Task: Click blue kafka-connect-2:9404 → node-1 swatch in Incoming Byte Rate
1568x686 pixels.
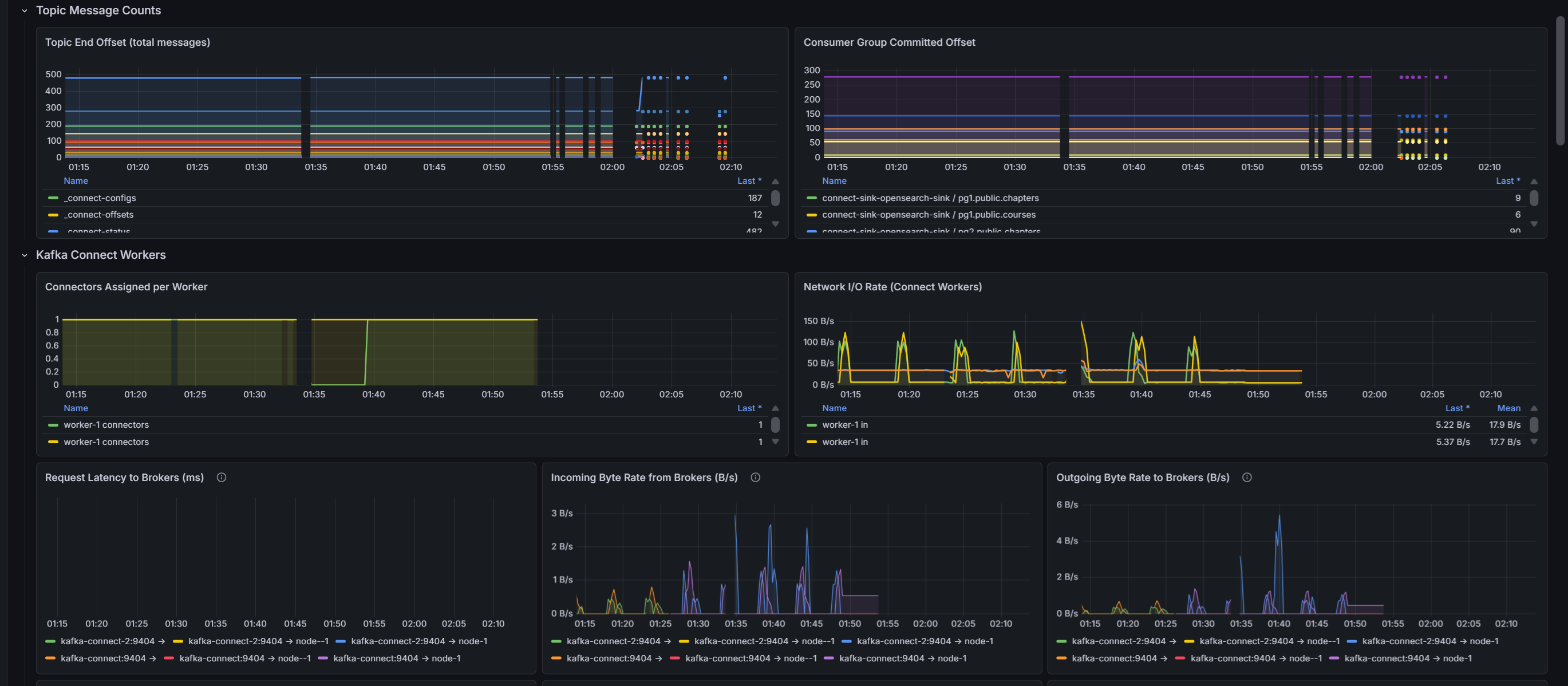Action: pos(847,641)
